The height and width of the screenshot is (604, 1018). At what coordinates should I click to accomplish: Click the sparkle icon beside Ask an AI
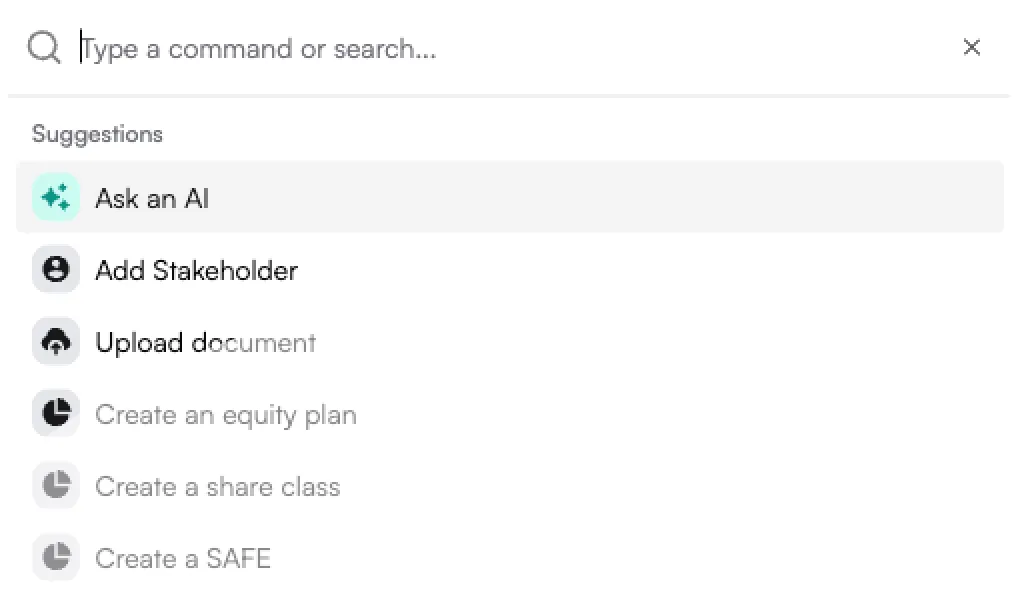click(x=56, y=198)
